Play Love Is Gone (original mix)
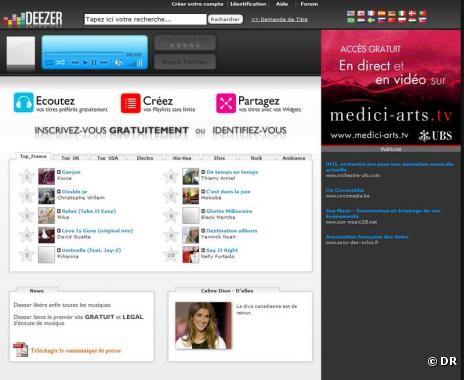This screenshot has width=464, height=380. pyautogui.click(x=97, y=231)
